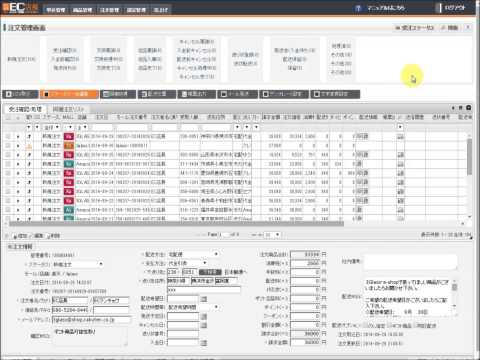
Task: Click warning icon in second order row
Action: (x=29, y=146)
